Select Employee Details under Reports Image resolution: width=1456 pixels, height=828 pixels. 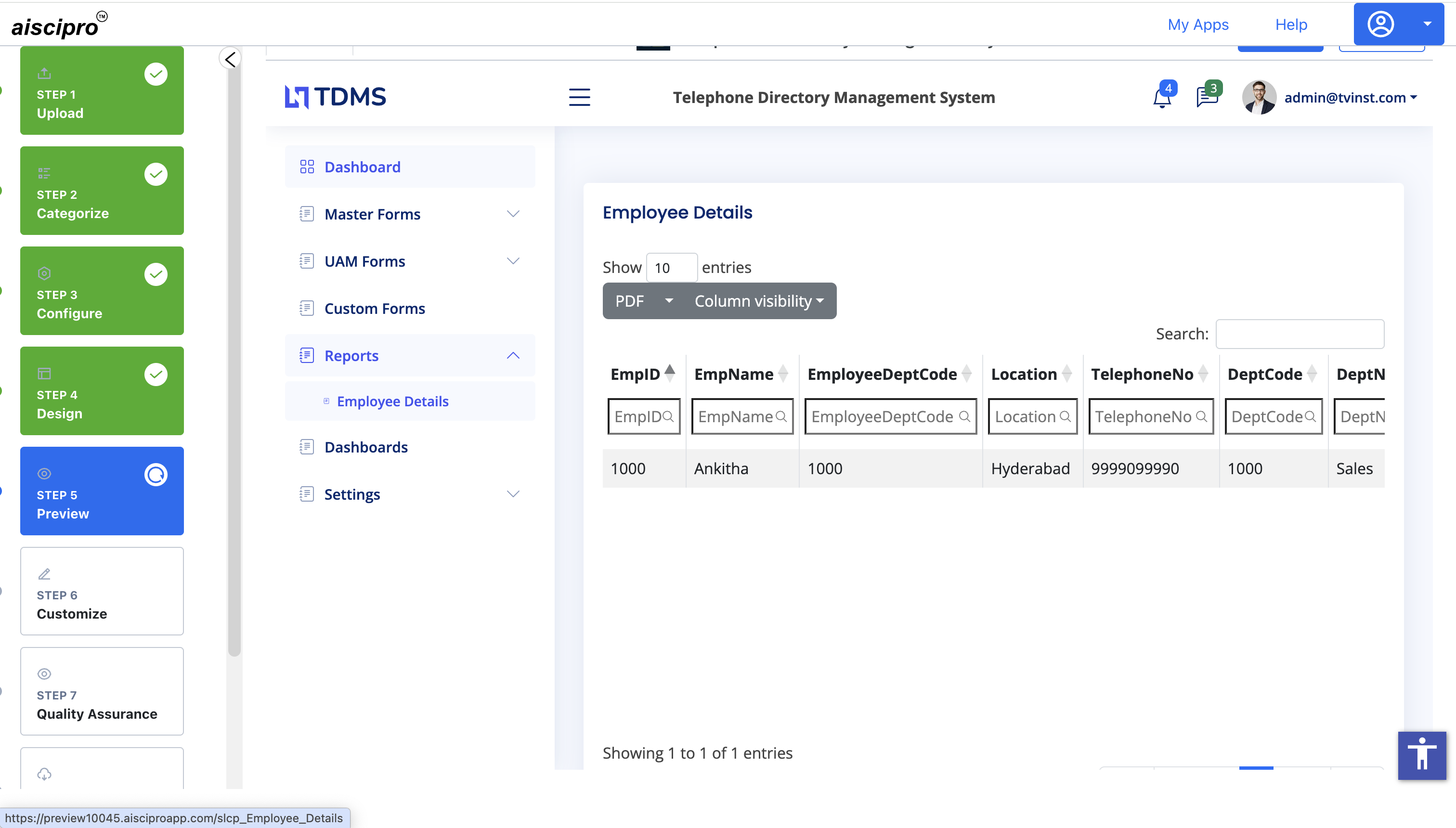click(x=410, y=401)
